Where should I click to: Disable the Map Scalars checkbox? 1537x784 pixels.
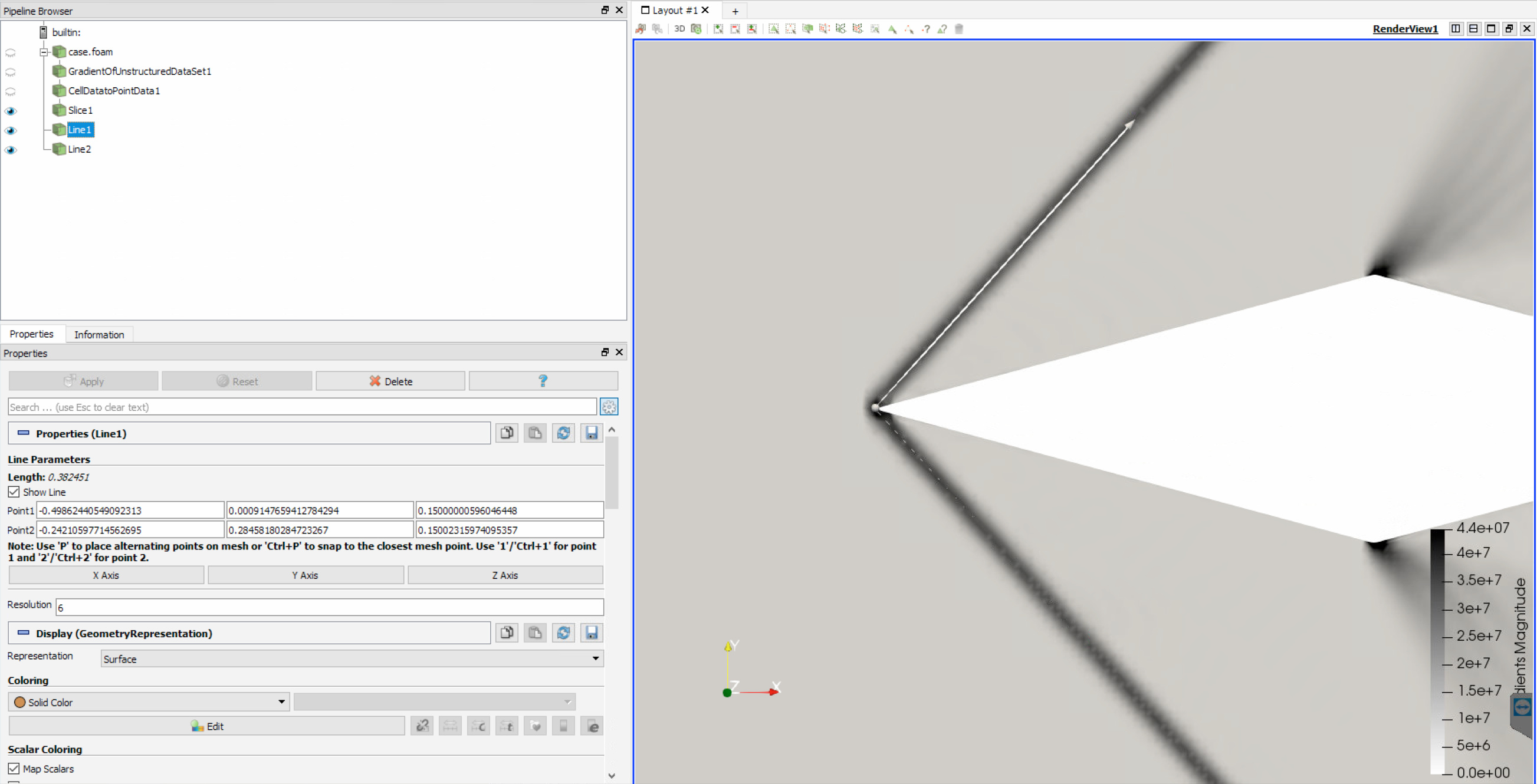pos(14,769)
